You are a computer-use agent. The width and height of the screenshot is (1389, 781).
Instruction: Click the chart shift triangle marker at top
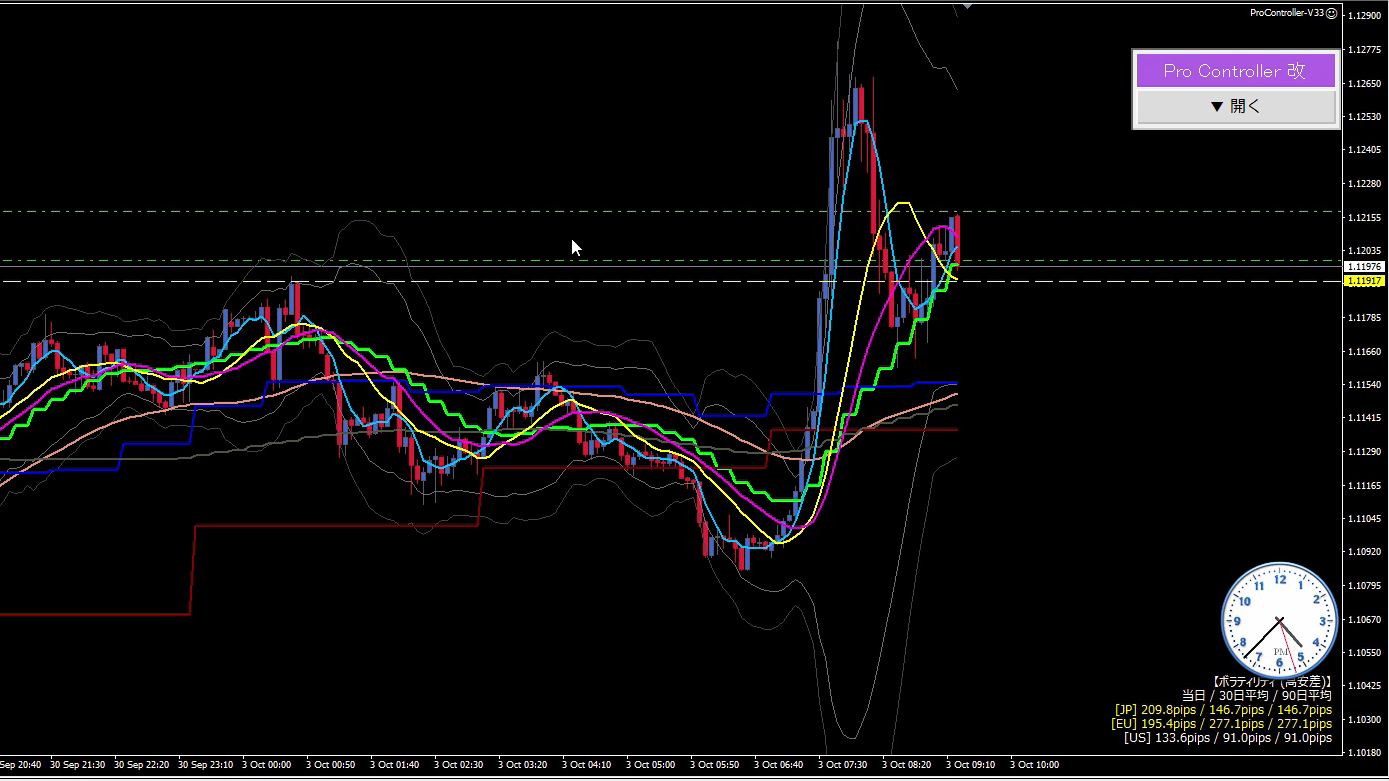click(x=967, y=7)
